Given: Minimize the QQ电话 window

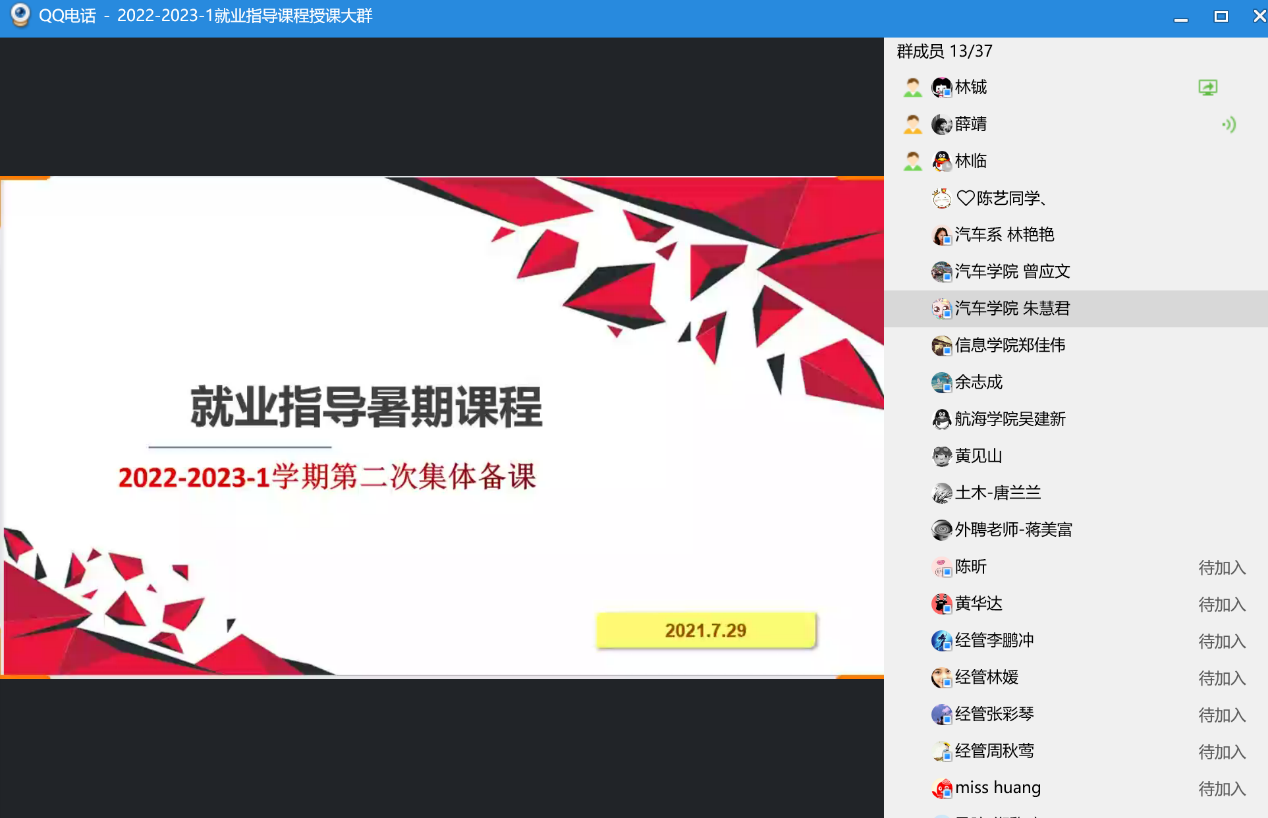Looking at the screenshot, I should [x=1182, y=17].
